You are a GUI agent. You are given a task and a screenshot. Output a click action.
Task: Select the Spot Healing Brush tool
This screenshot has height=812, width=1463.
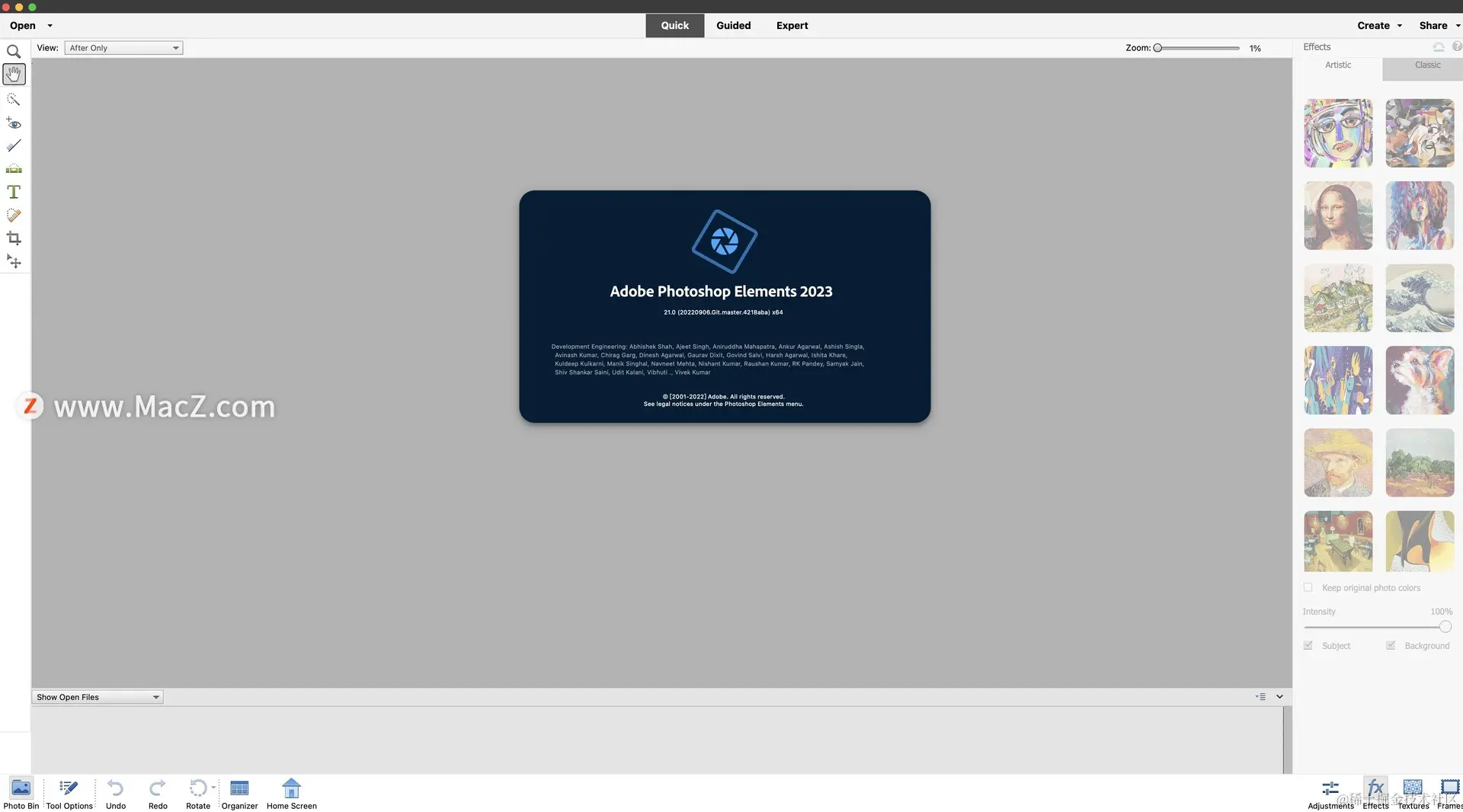coord(14,216)
